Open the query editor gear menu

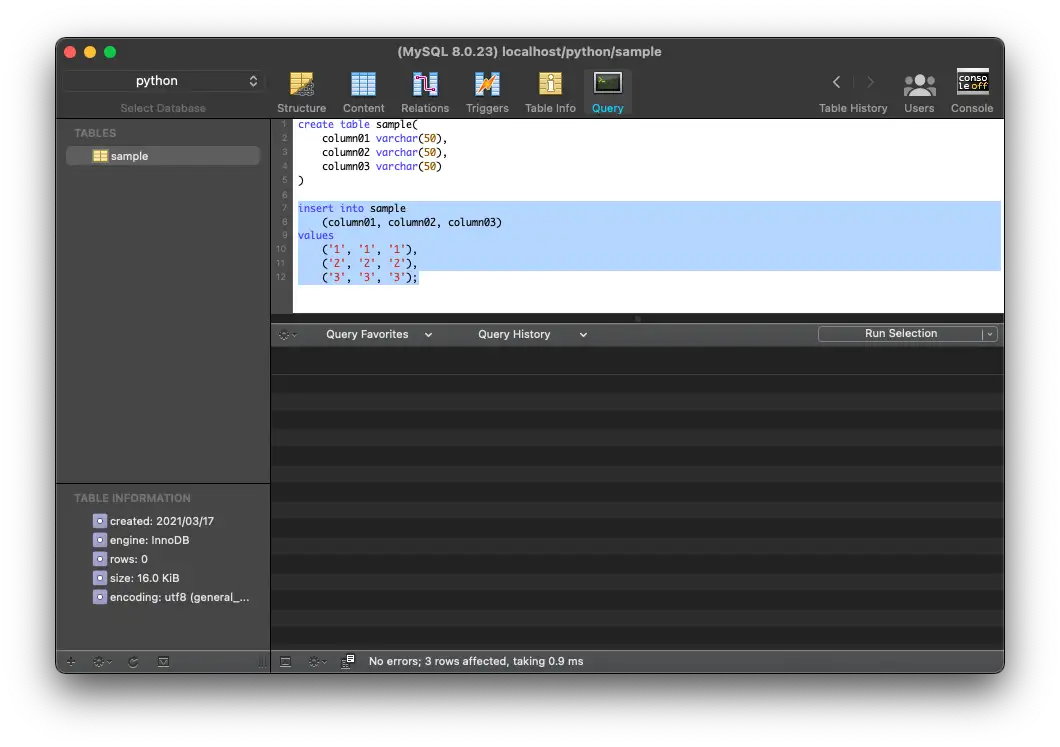288,335
